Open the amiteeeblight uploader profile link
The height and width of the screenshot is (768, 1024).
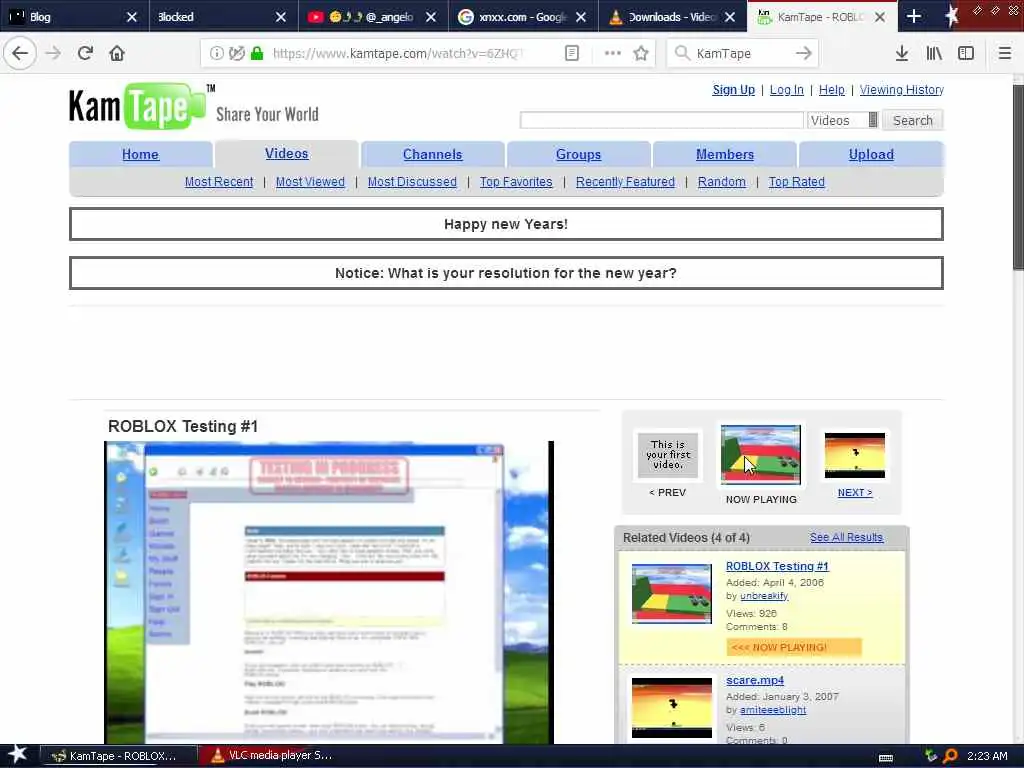click(773, 710)
